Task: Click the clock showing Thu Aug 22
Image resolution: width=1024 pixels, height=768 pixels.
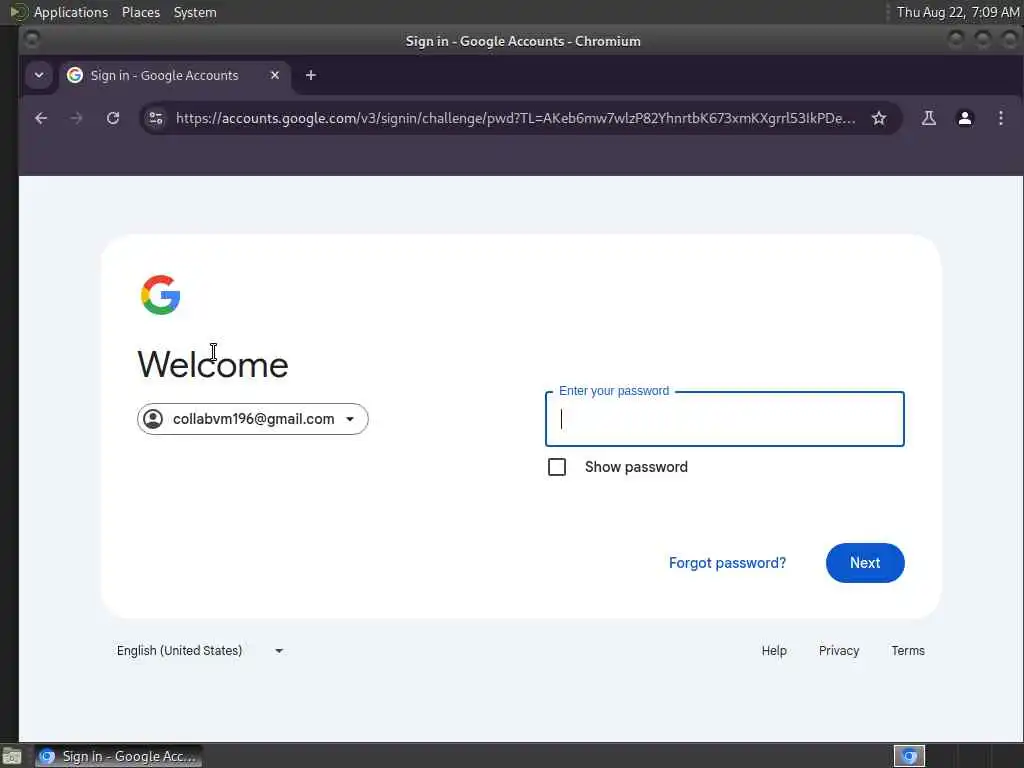Action: coord(957,12)
